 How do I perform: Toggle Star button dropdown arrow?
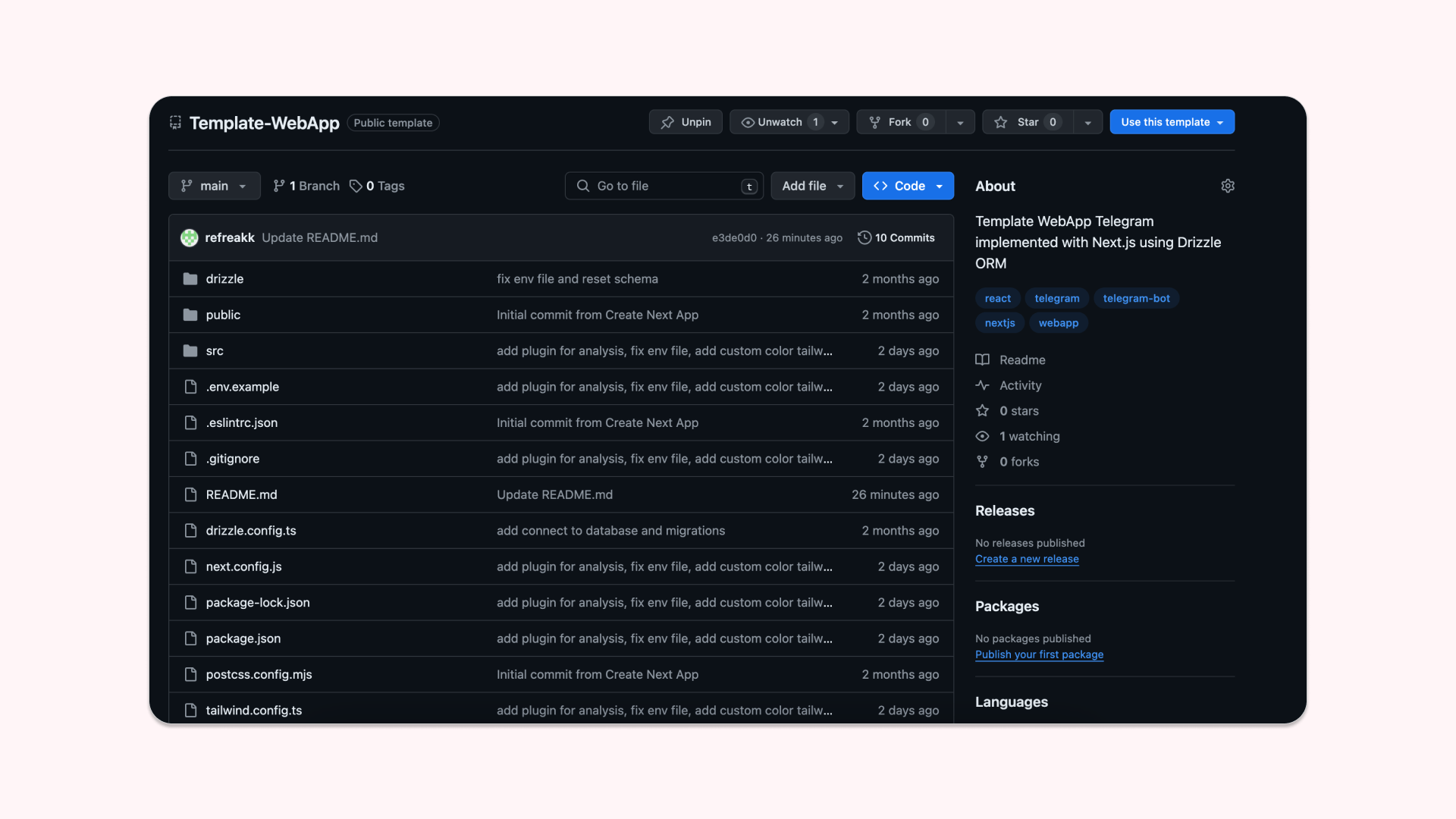click(x=1088, y=122)
